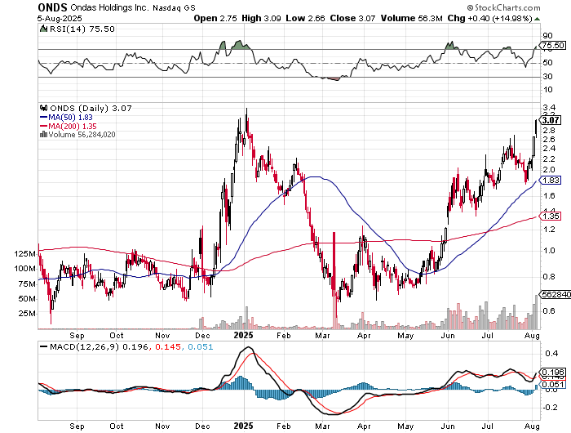Image resolution: width=571 pixels, height=433 pixels.
Task: Click the 30 level on the RSI axis
Action: [547, 76]
